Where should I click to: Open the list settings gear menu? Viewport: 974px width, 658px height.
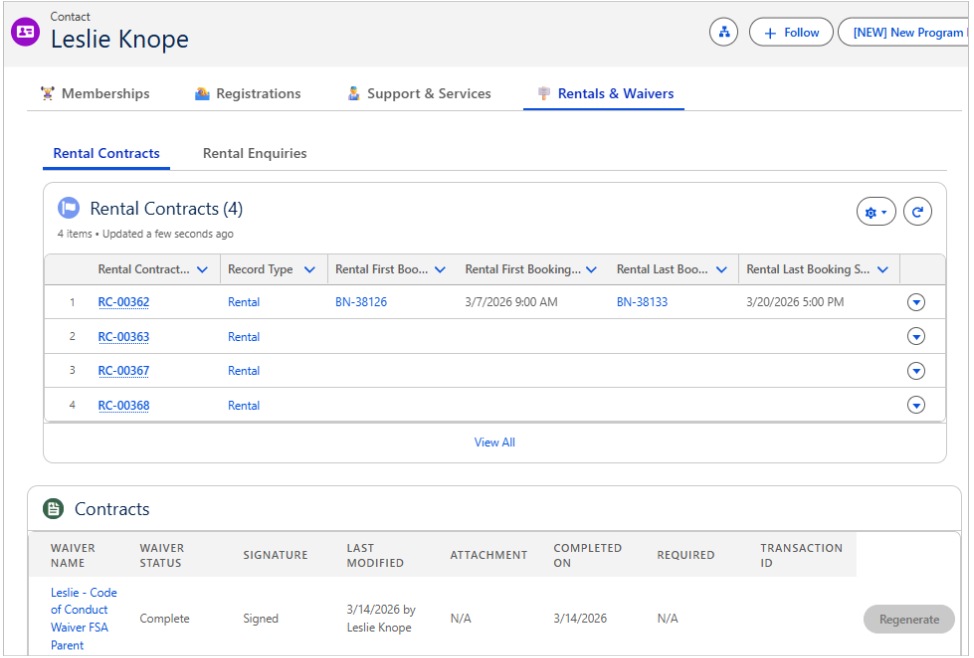(876, 212)
